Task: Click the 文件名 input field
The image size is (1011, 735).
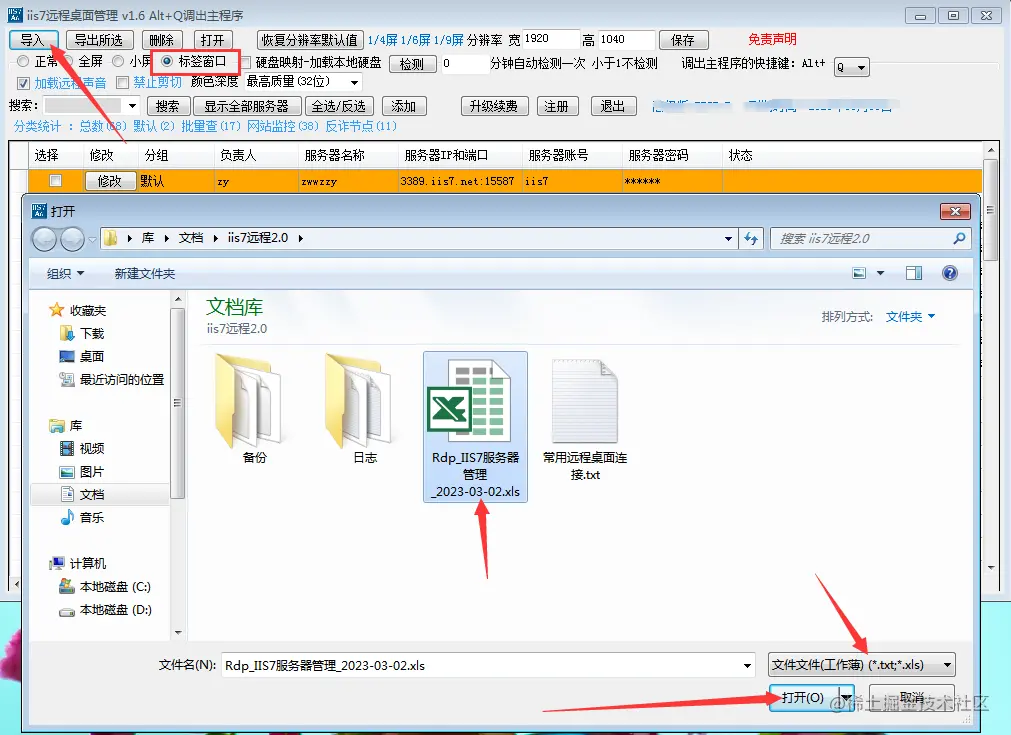Action: coord(481,665)
